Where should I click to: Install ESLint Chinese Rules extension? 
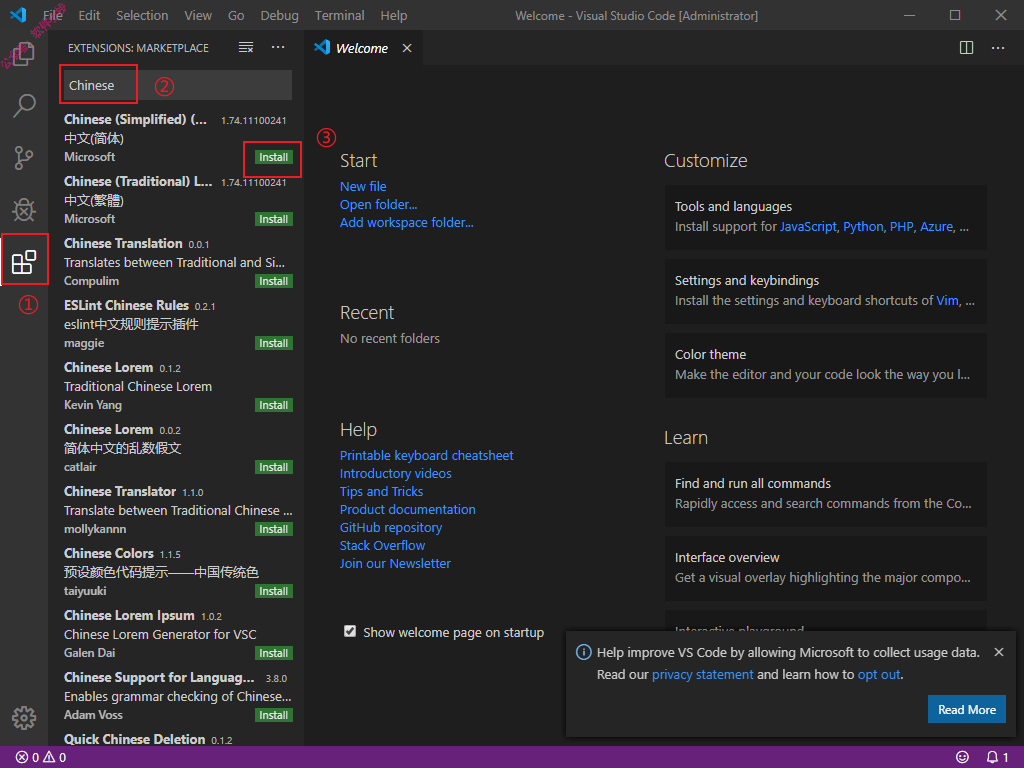273,343
